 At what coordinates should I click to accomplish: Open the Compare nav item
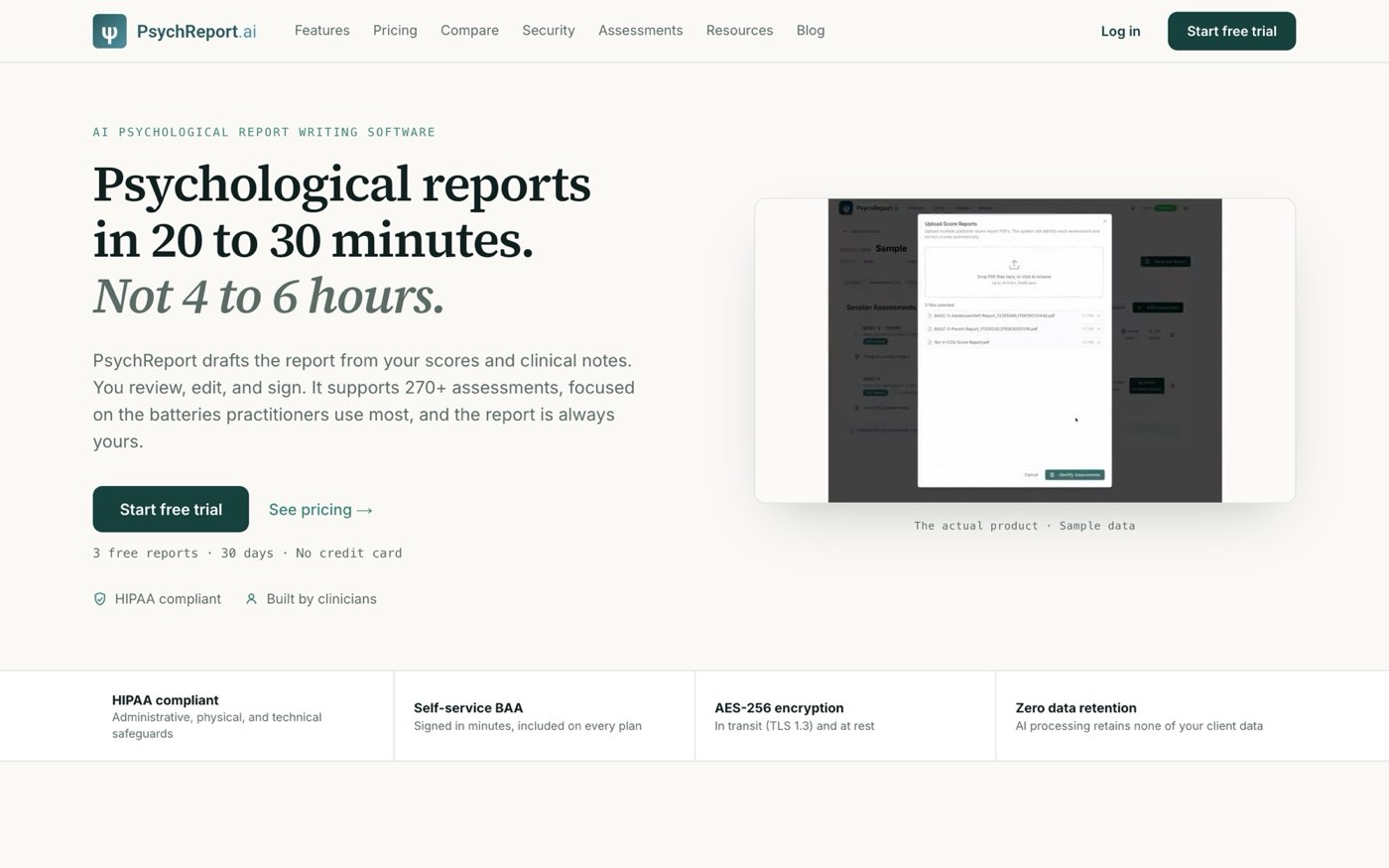(x=469, y=31)
